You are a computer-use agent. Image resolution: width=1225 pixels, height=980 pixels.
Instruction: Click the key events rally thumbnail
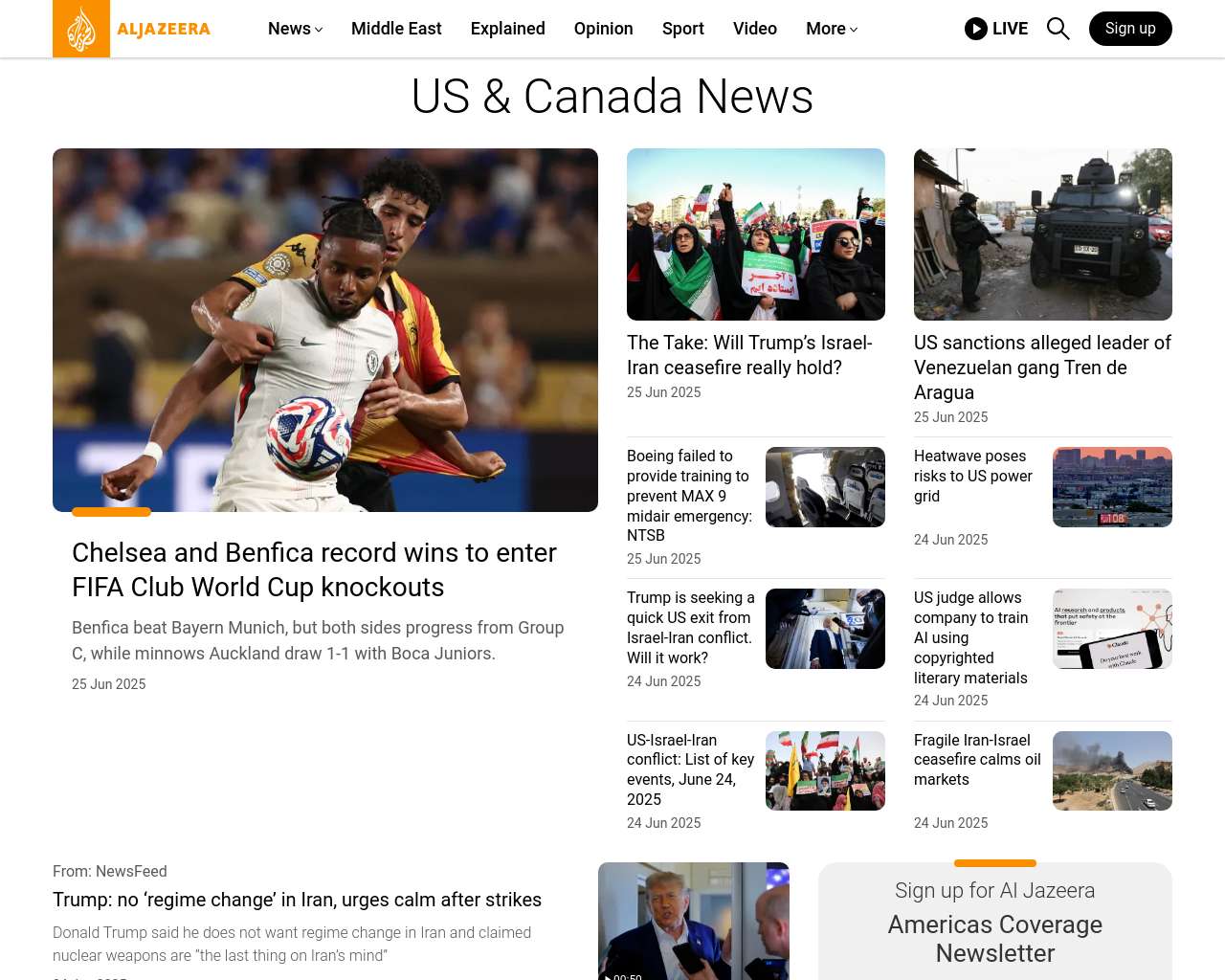coord(825,770)
